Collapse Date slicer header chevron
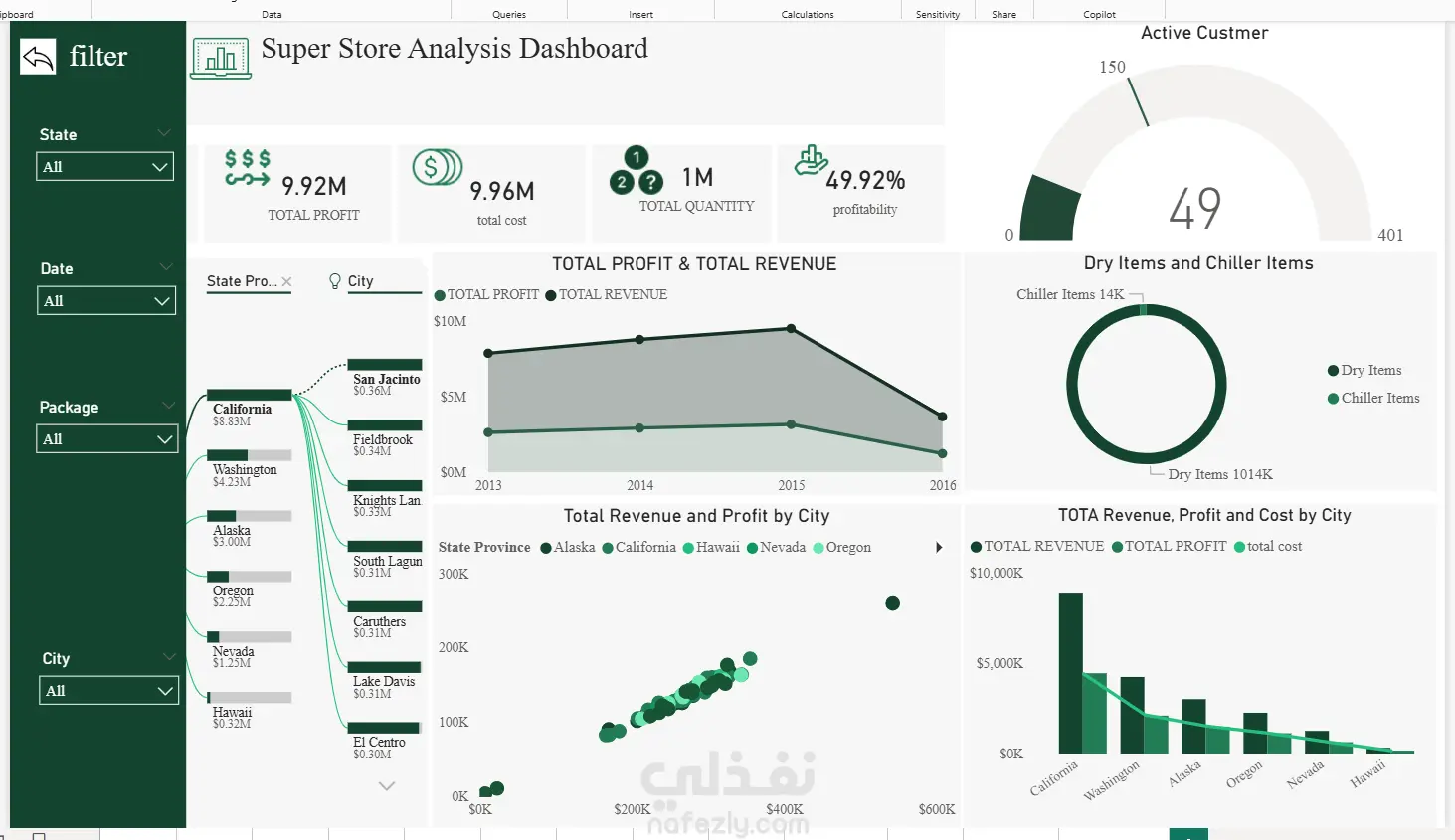1455x840 pixels. coord(166,267)
